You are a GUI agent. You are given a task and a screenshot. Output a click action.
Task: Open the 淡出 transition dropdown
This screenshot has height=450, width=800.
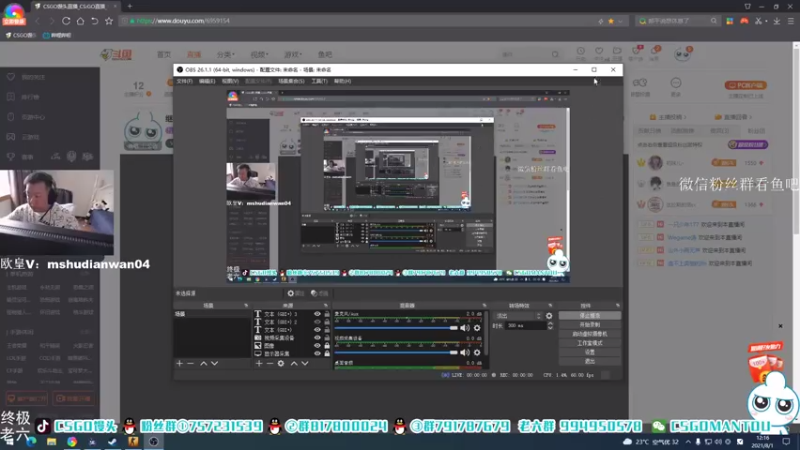click(518, 316)
